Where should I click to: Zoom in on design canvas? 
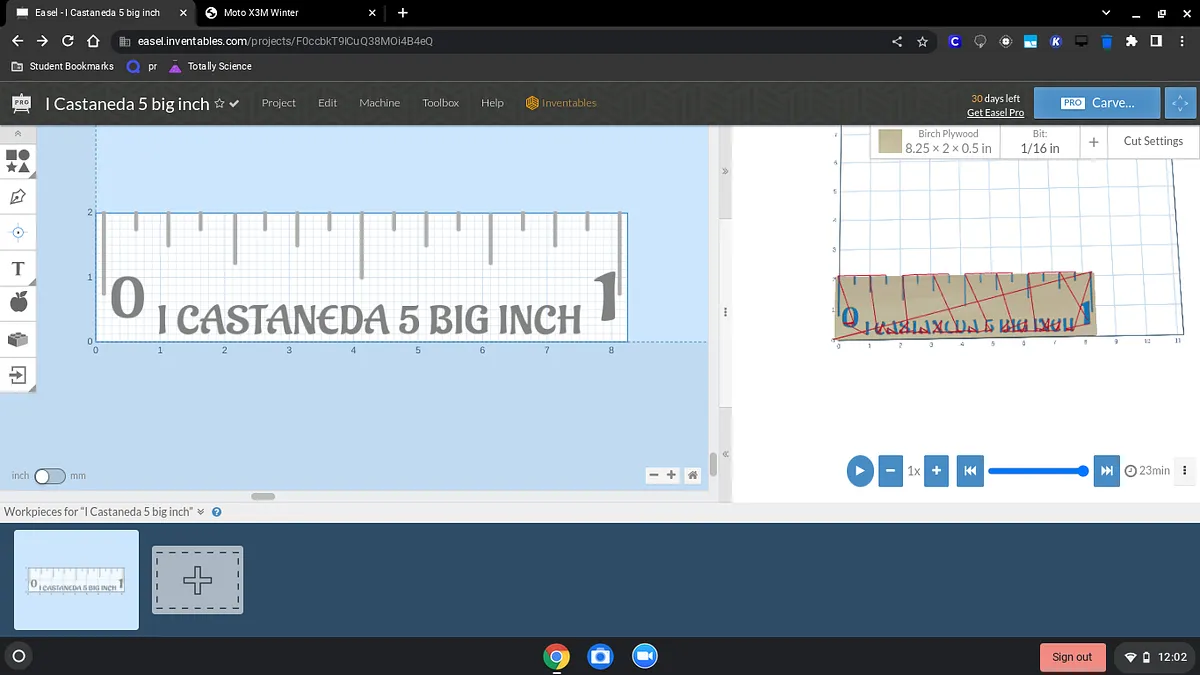[671, 476]
